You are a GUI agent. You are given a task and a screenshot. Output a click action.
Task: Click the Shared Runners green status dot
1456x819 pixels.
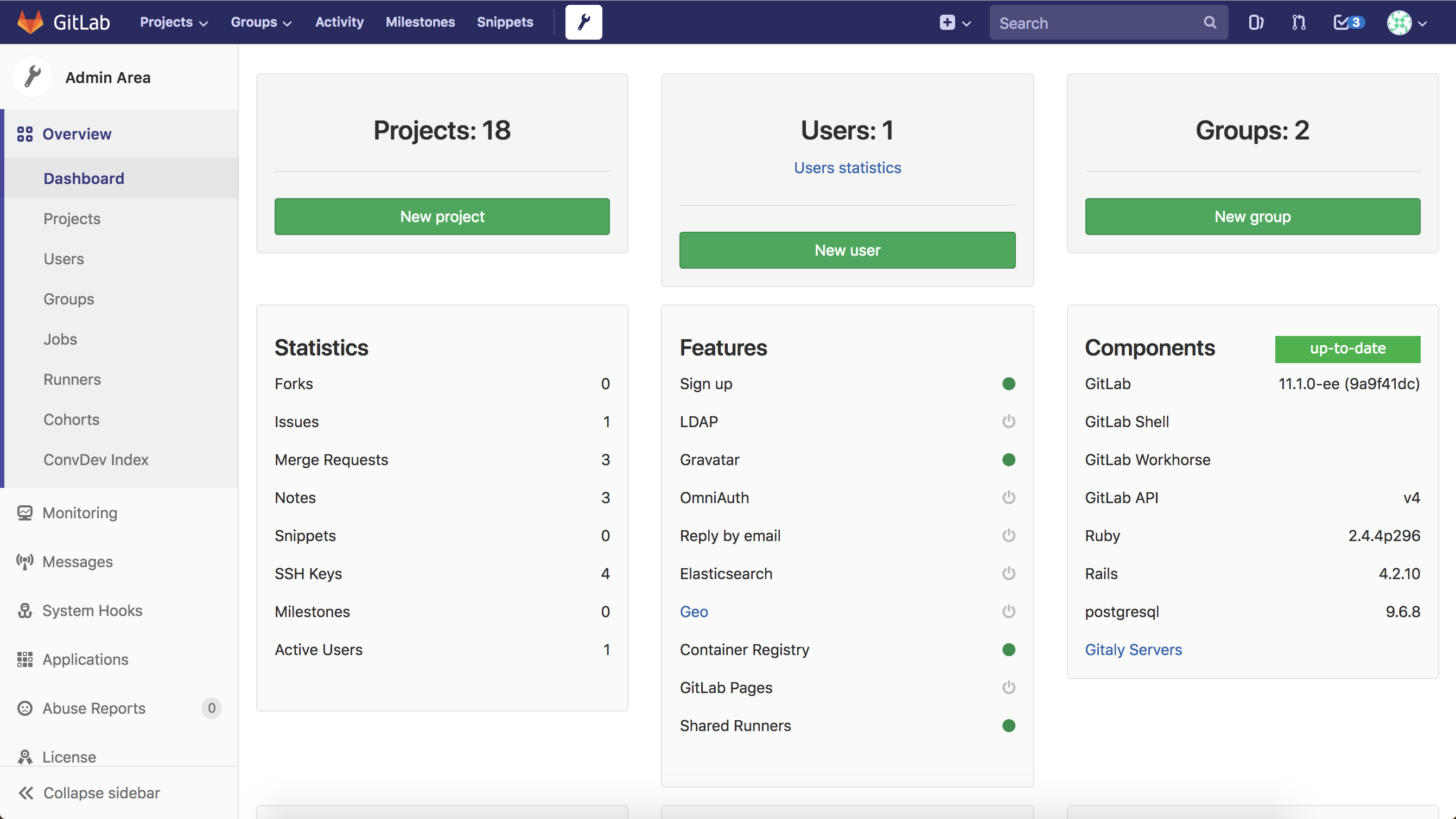(x=1008, y=725)
